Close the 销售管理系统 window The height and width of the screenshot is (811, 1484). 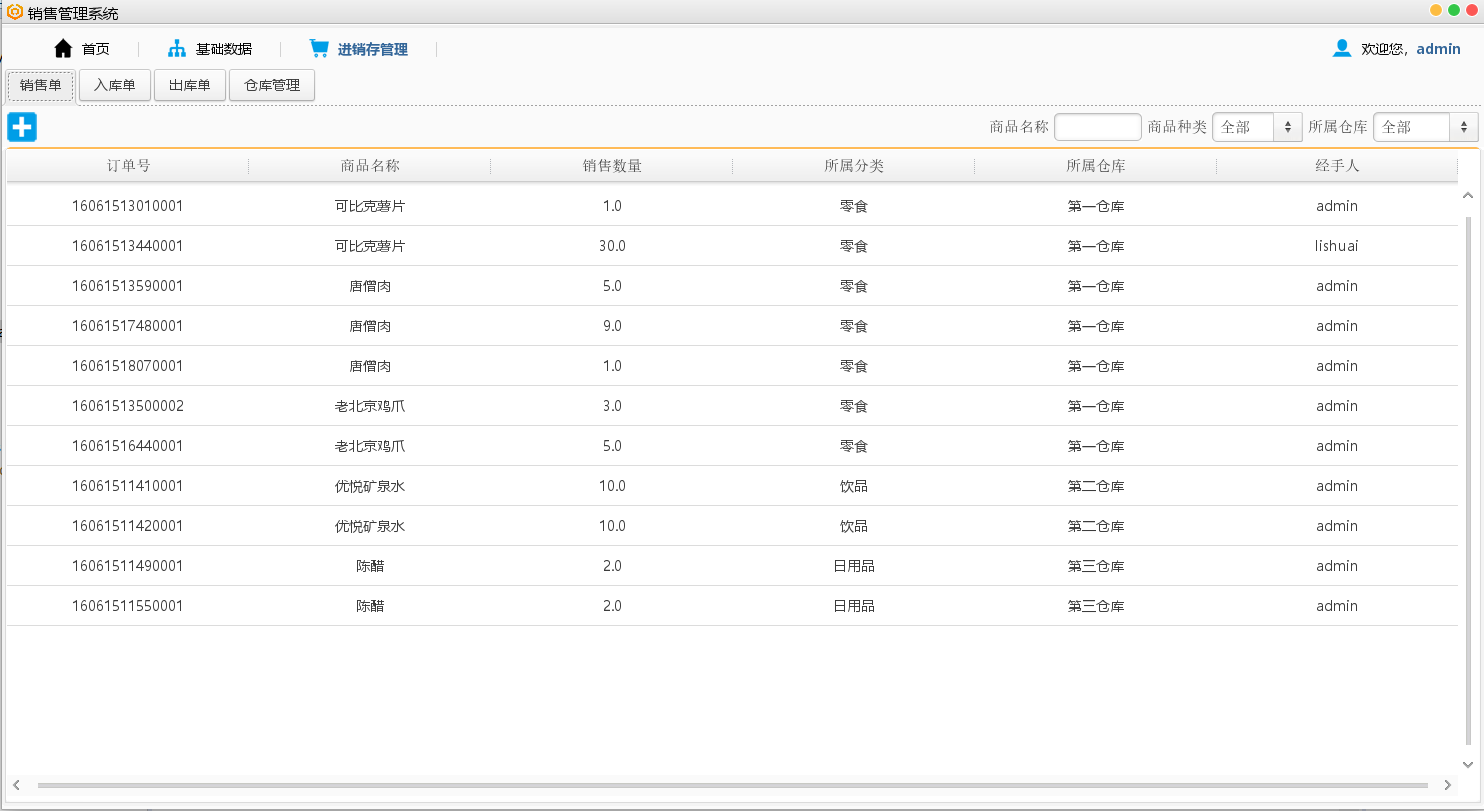point(1472,10)
